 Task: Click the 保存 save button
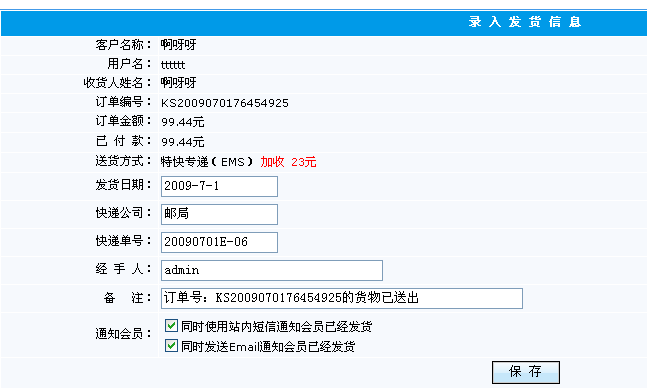click(526, 372)
